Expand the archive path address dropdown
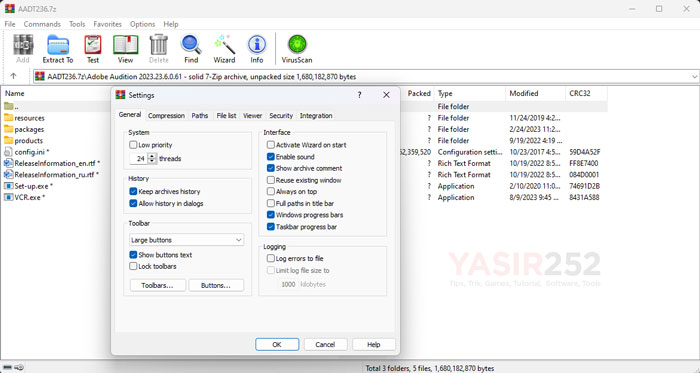Image resolution: width=700 pixels, height=373 pixels. coord(694,77)
